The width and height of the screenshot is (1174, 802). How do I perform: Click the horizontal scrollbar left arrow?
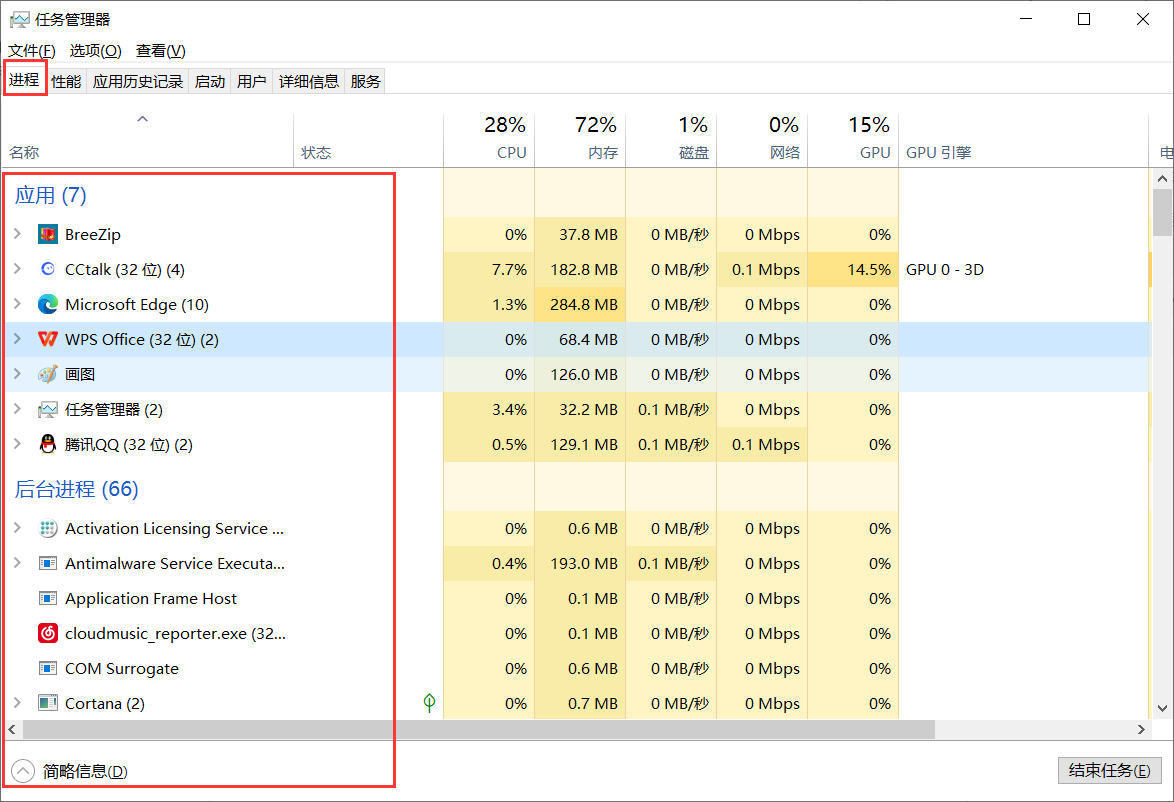click(x=12, y=729)
